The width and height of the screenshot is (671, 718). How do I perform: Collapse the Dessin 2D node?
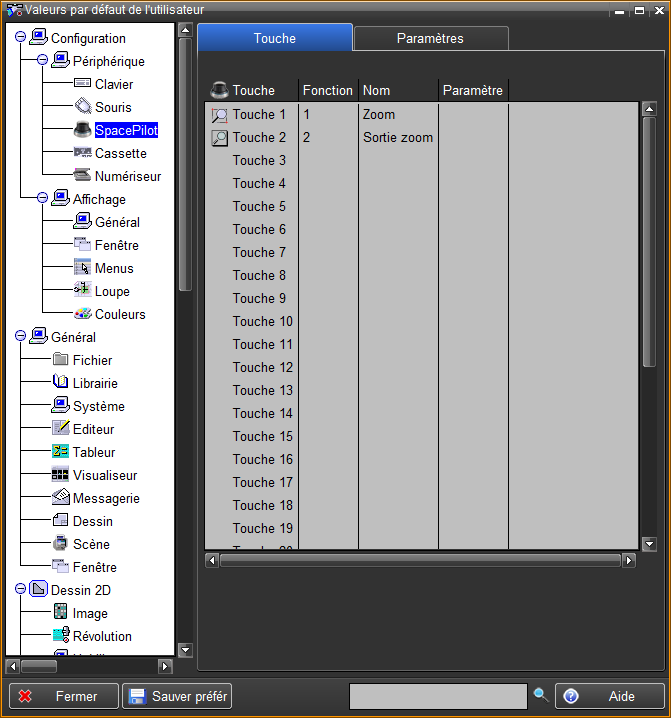click(20, 590)
